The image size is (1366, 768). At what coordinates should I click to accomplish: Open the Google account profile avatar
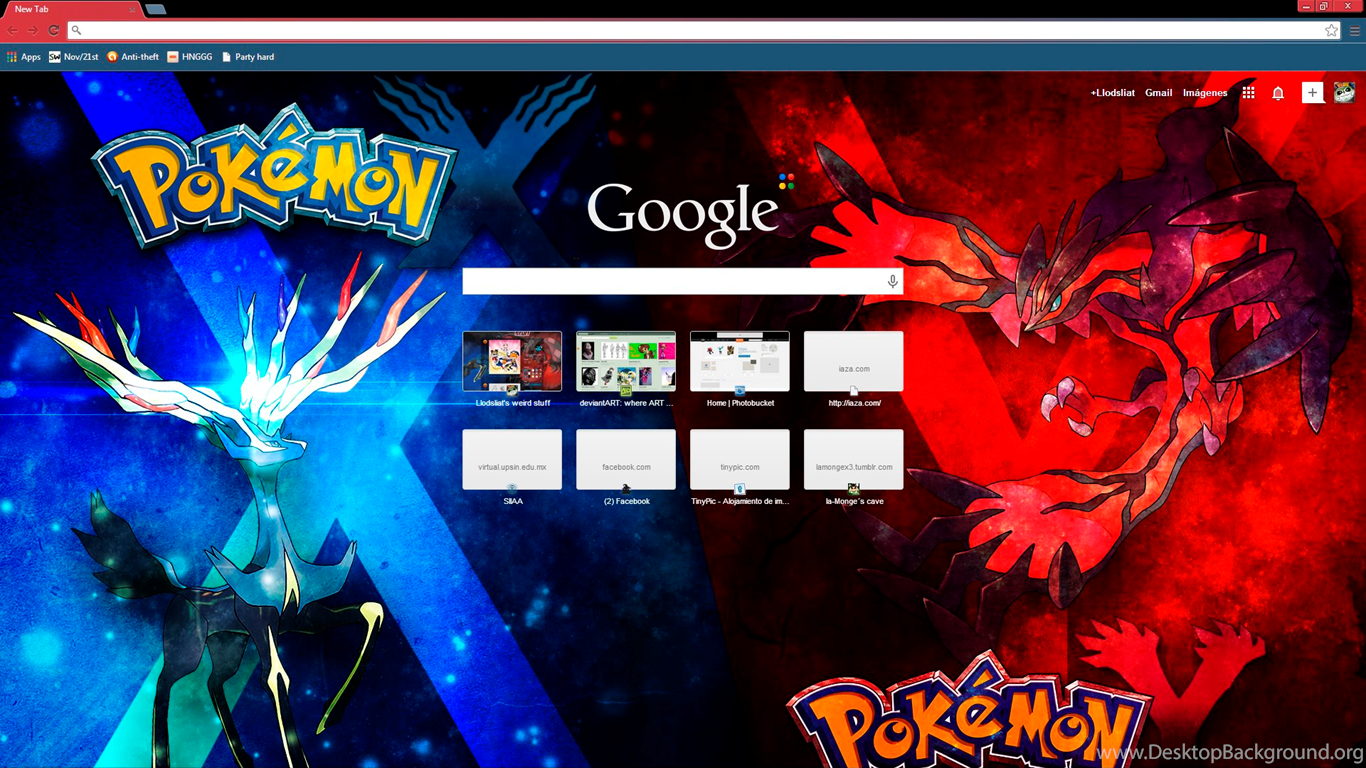[x=1344, y=93]
